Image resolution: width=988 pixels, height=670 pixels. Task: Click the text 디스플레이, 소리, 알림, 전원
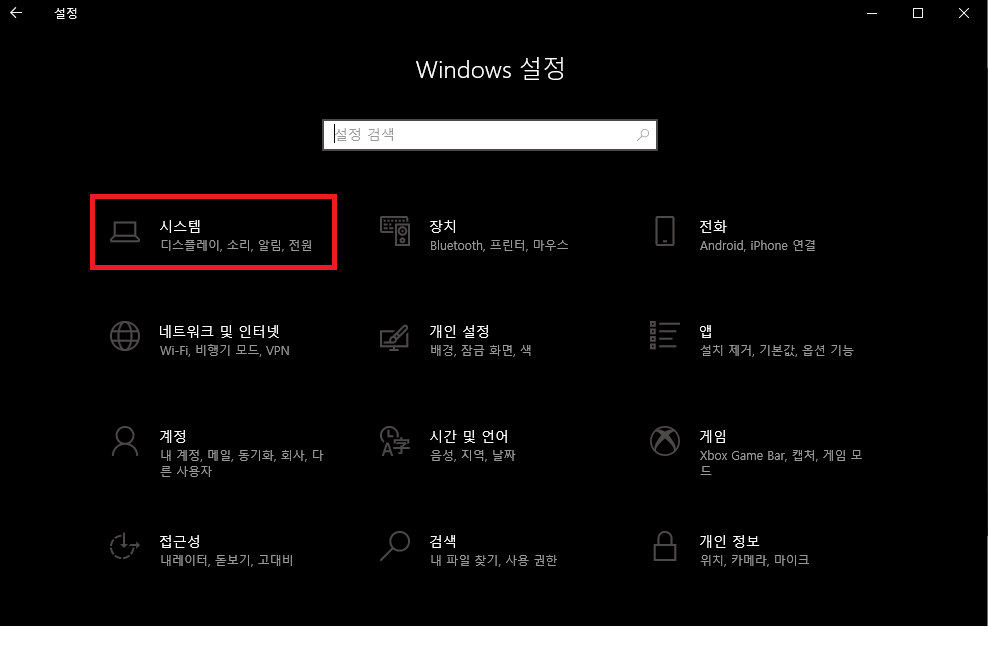[236, 245]
